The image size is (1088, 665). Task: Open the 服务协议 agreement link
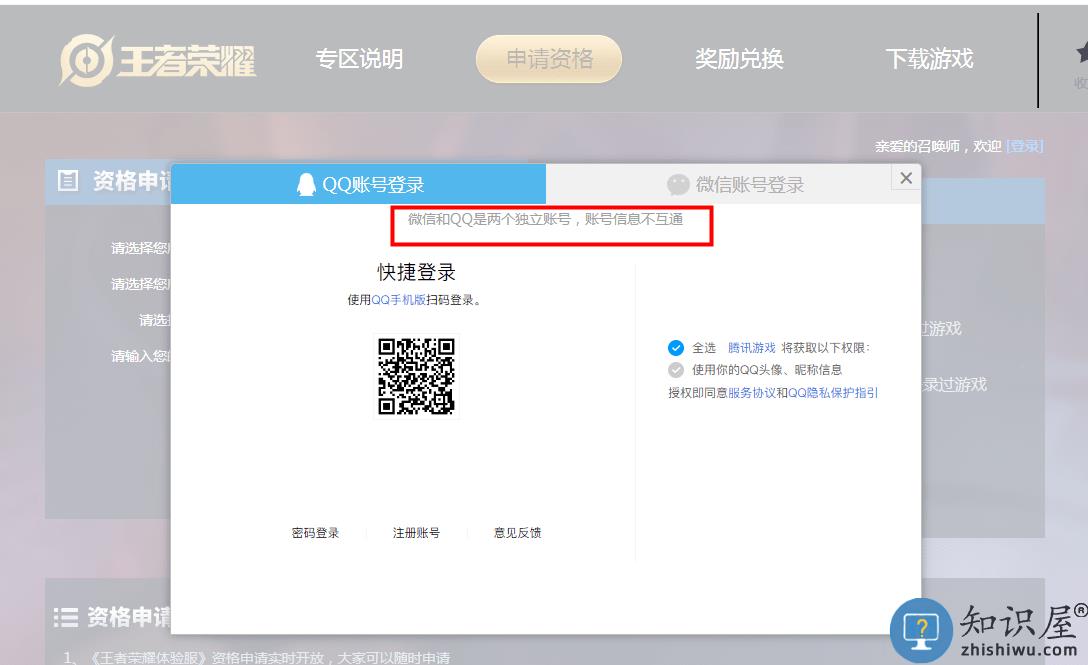pyautogui.click(x=749, y=394)
